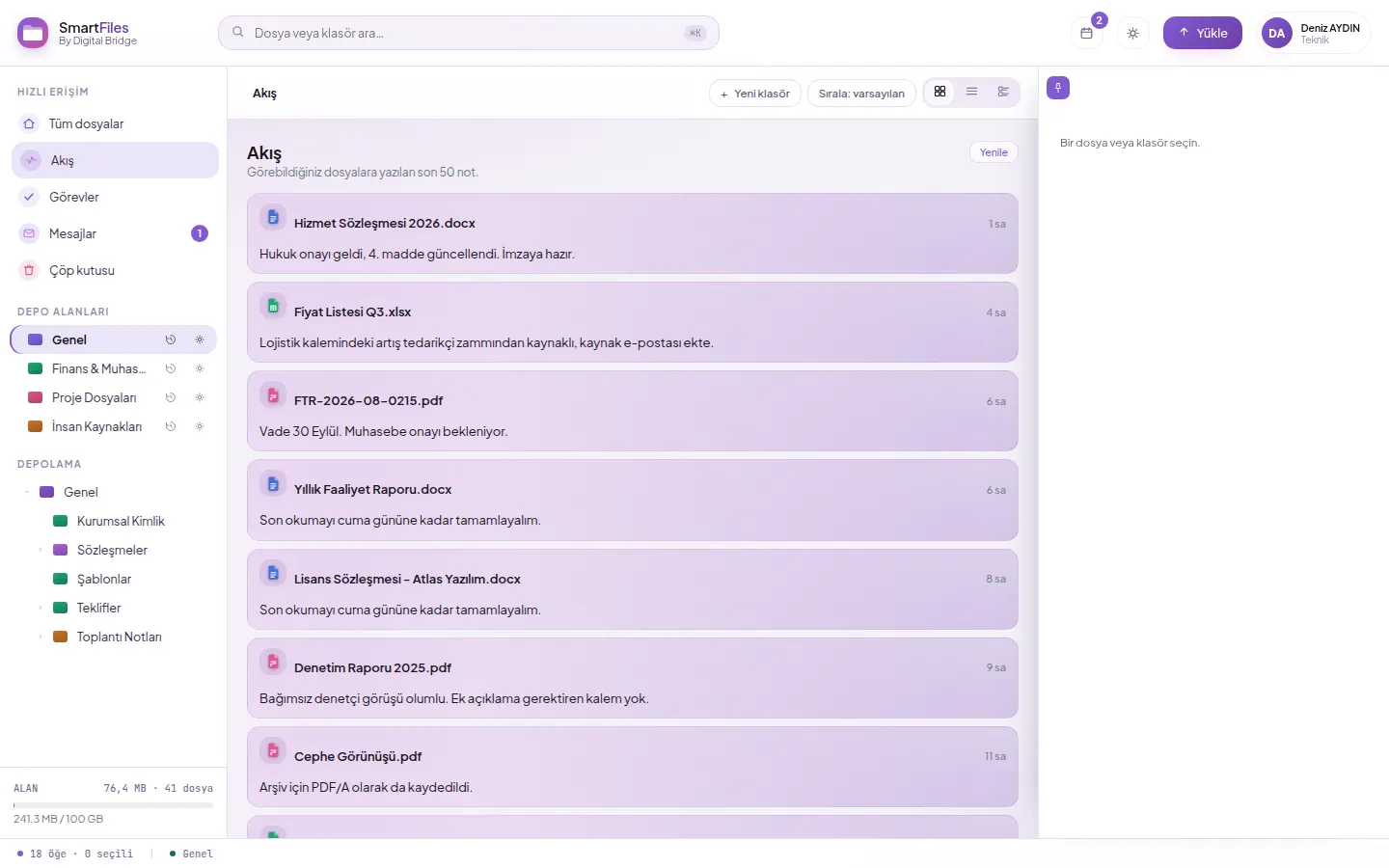The height and width of the screenshot is (868, 1389).
Task: Toggle the pin icon in details panel
Action: pos(1058,88)
